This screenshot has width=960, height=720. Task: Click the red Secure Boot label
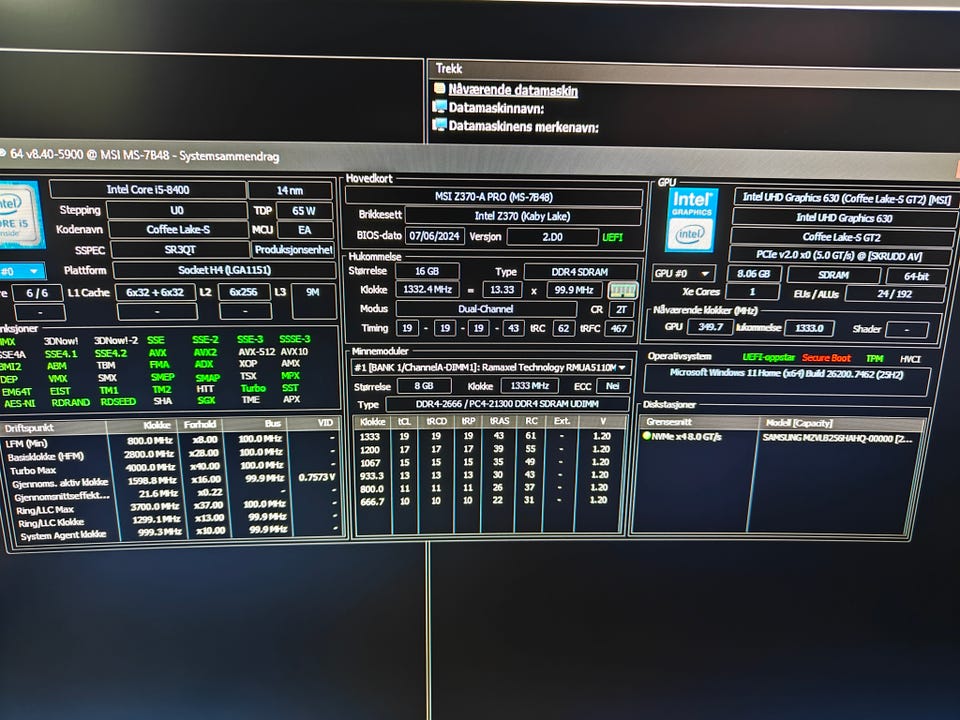pos(826,358)
